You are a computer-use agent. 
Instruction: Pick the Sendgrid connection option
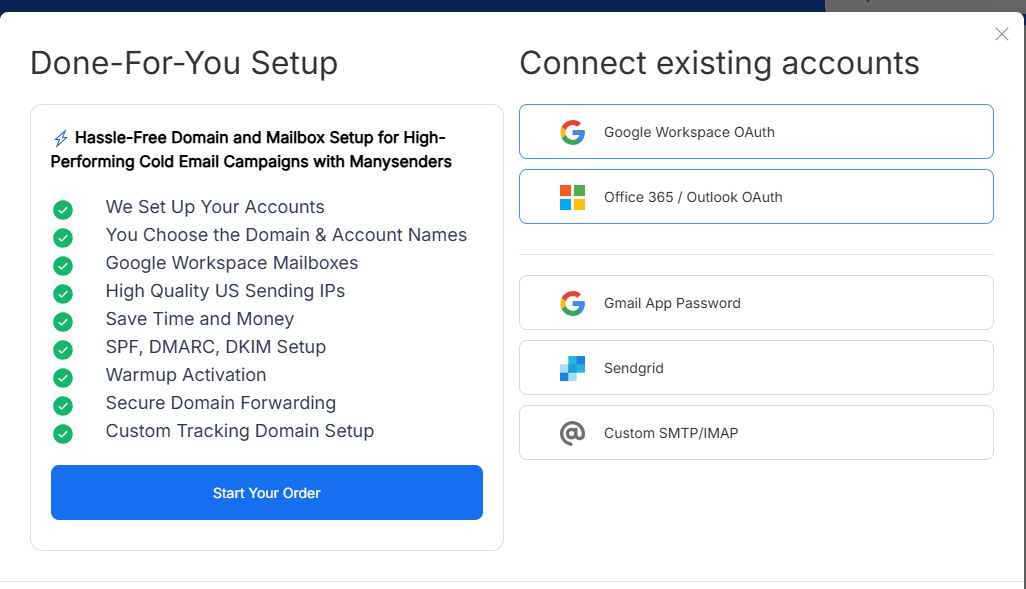(756, 367)
